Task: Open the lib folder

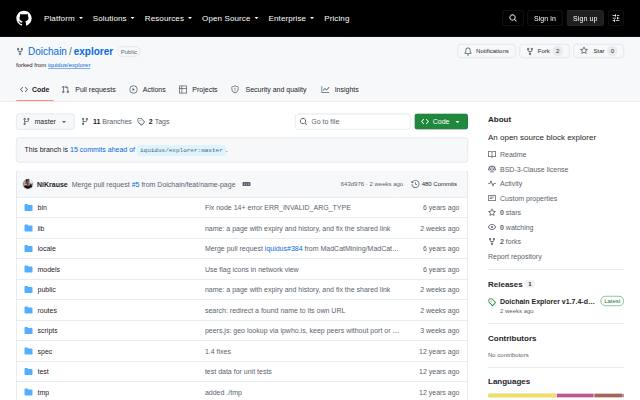Action: 41,228
